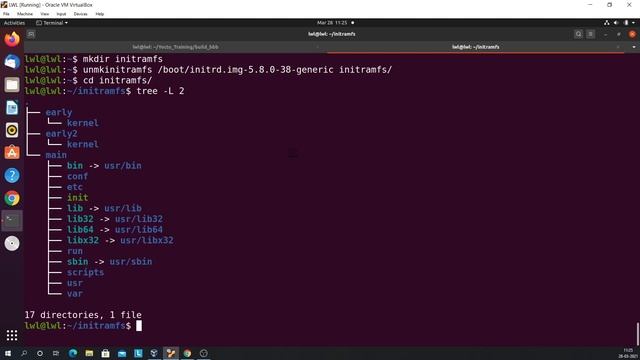Screen dimensions: 640x360
Task: Click the 'early2' directory entry
Action: pyautogui.click(x=62, y=133)
